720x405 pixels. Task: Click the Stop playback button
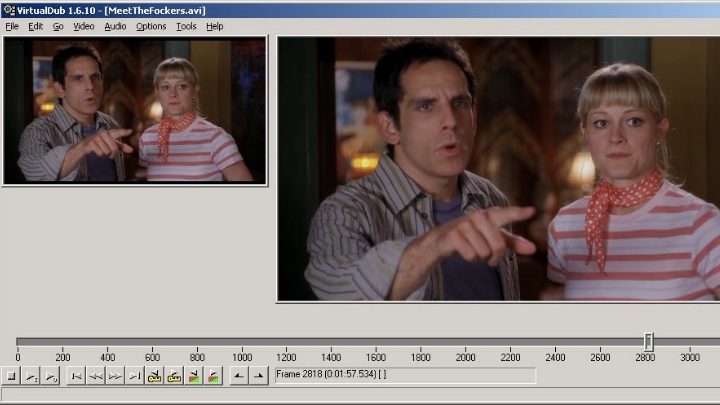11,376
